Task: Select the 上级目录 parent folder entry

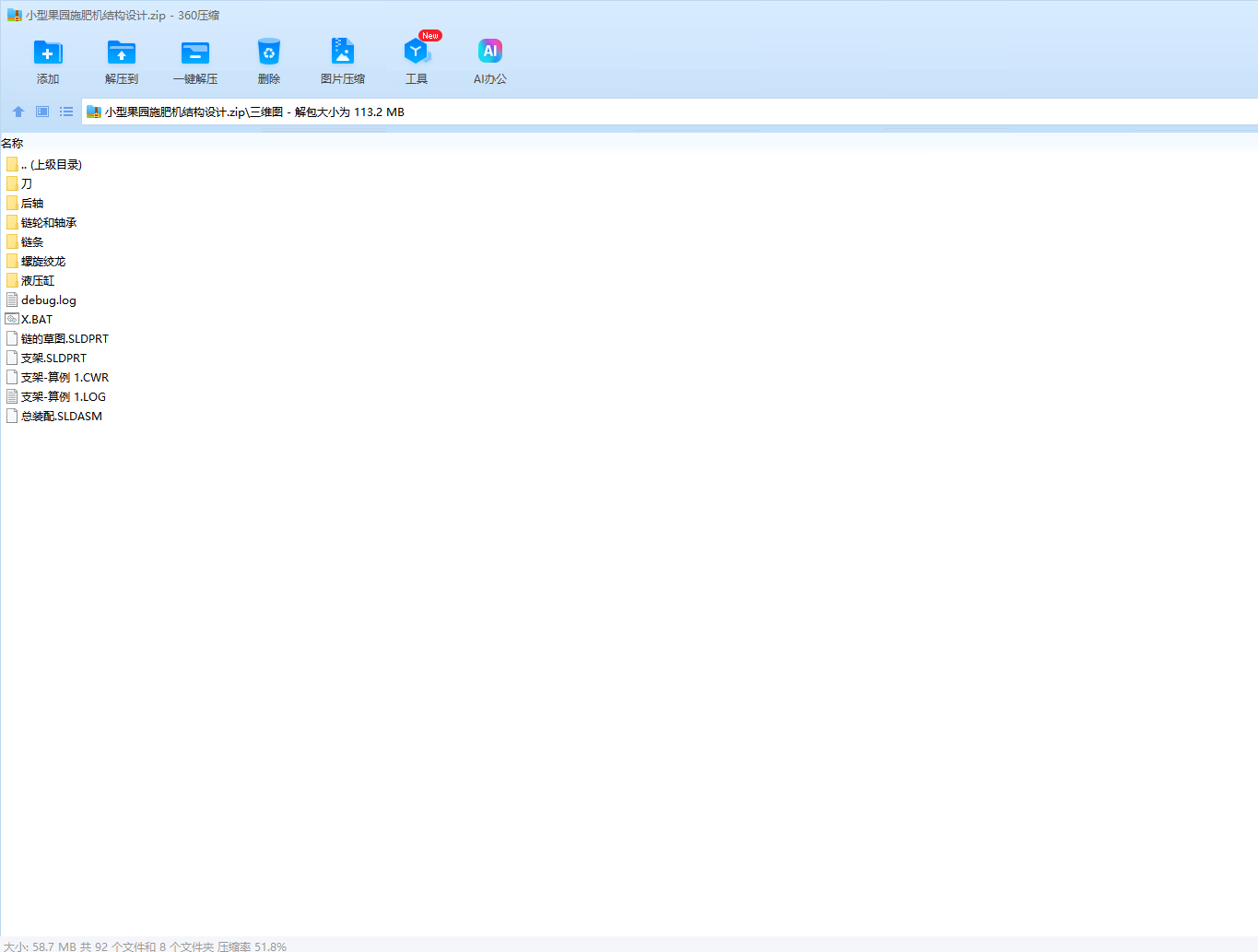Action: [44, 165]
